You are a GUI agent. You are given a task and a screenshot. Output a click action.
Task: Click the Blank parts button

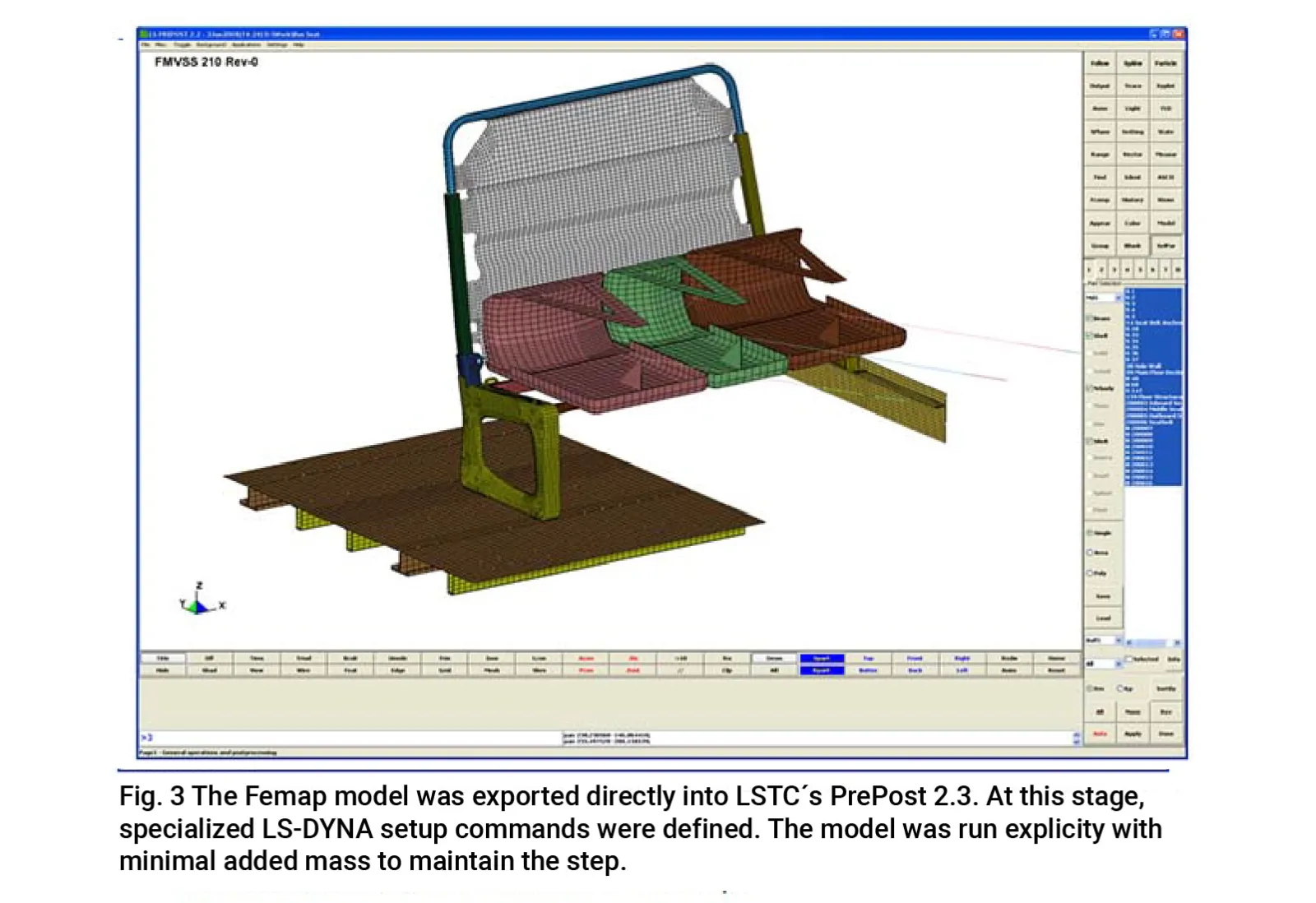pyautogui.click(x=1133, y=246)
